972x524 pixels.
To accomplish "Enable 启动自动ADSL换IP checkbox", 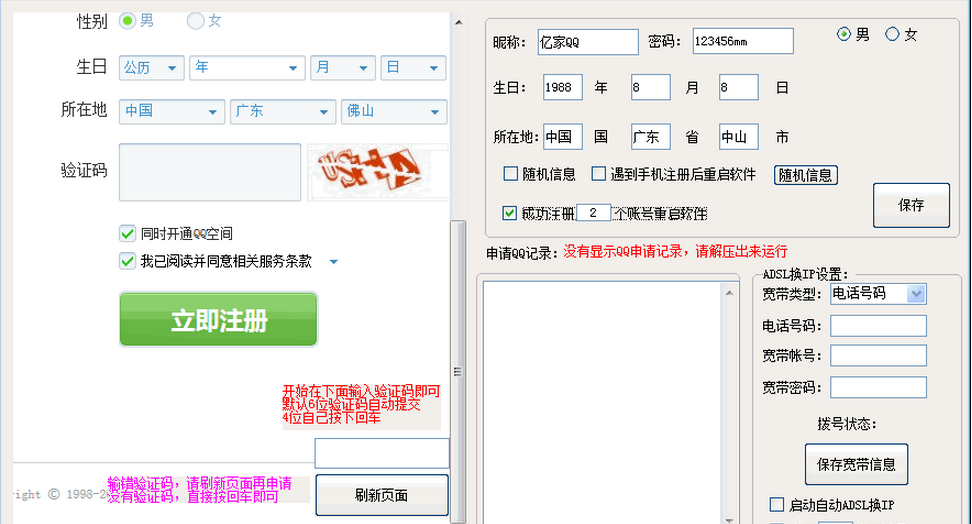I will (x=777, y=505).
